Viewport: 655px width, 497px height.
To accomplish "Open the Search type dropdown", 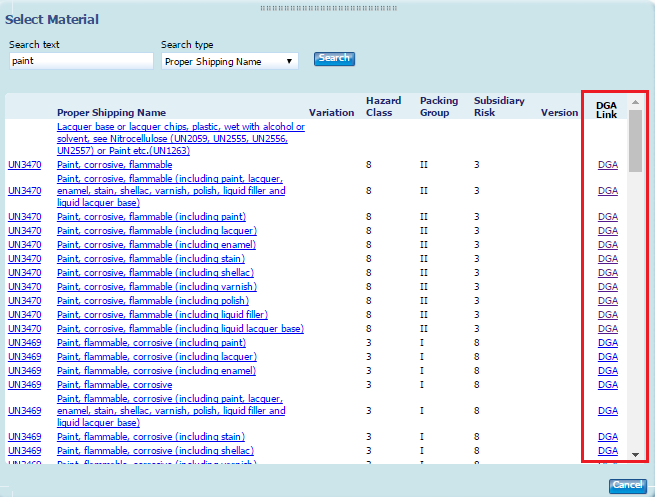I will 229,61.
